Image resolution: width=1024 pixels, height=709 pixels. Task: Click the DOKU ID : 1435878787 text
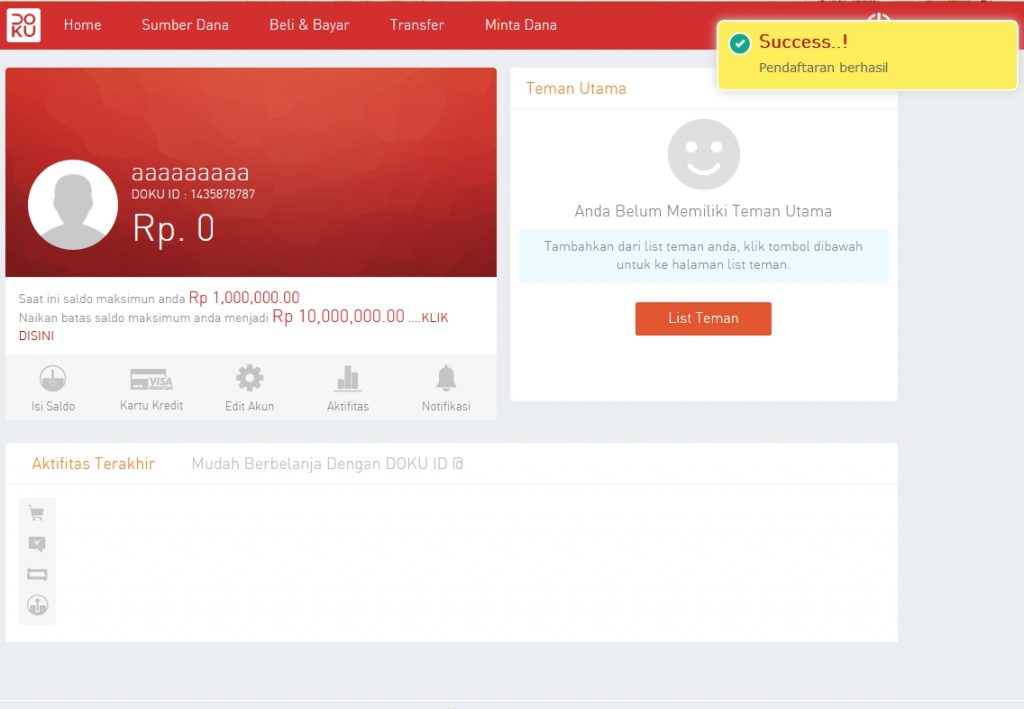coord(193,194)
